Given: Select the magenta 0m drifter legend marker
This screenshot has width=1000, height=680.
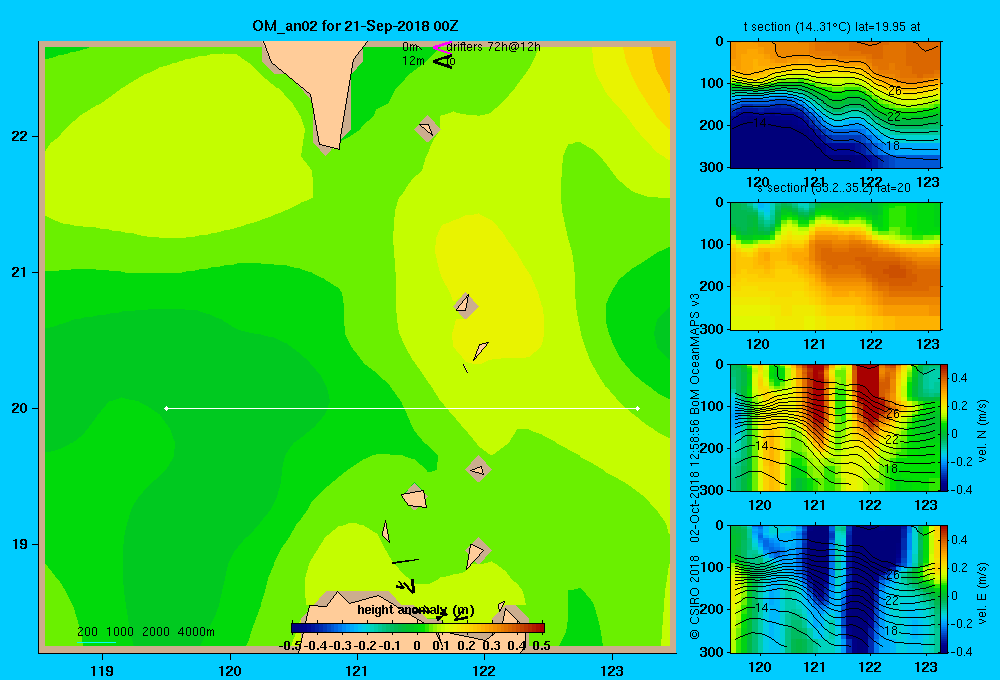Looking at the screenshot, I should tap(442, 47).
